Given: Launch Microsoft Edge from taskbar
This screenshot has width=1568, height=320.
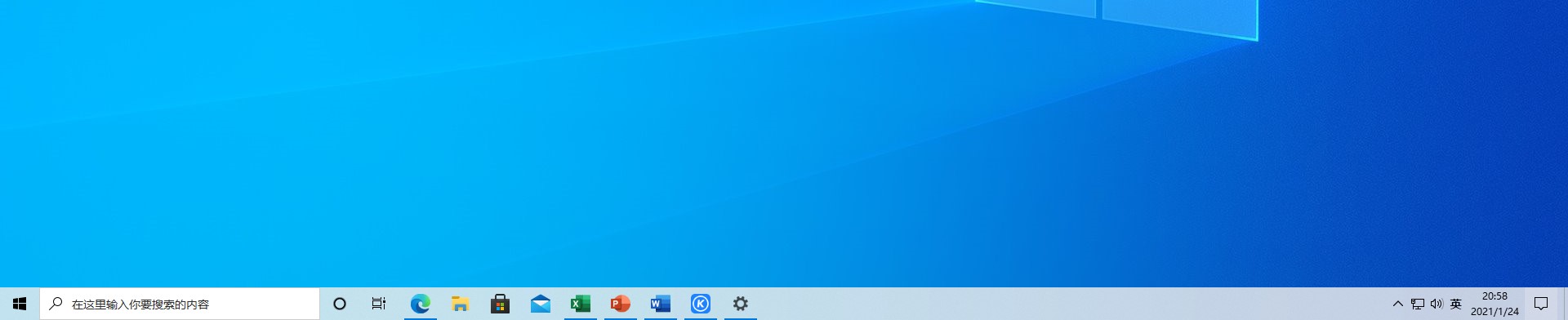Looking at the screenshot, I should 420,304.
